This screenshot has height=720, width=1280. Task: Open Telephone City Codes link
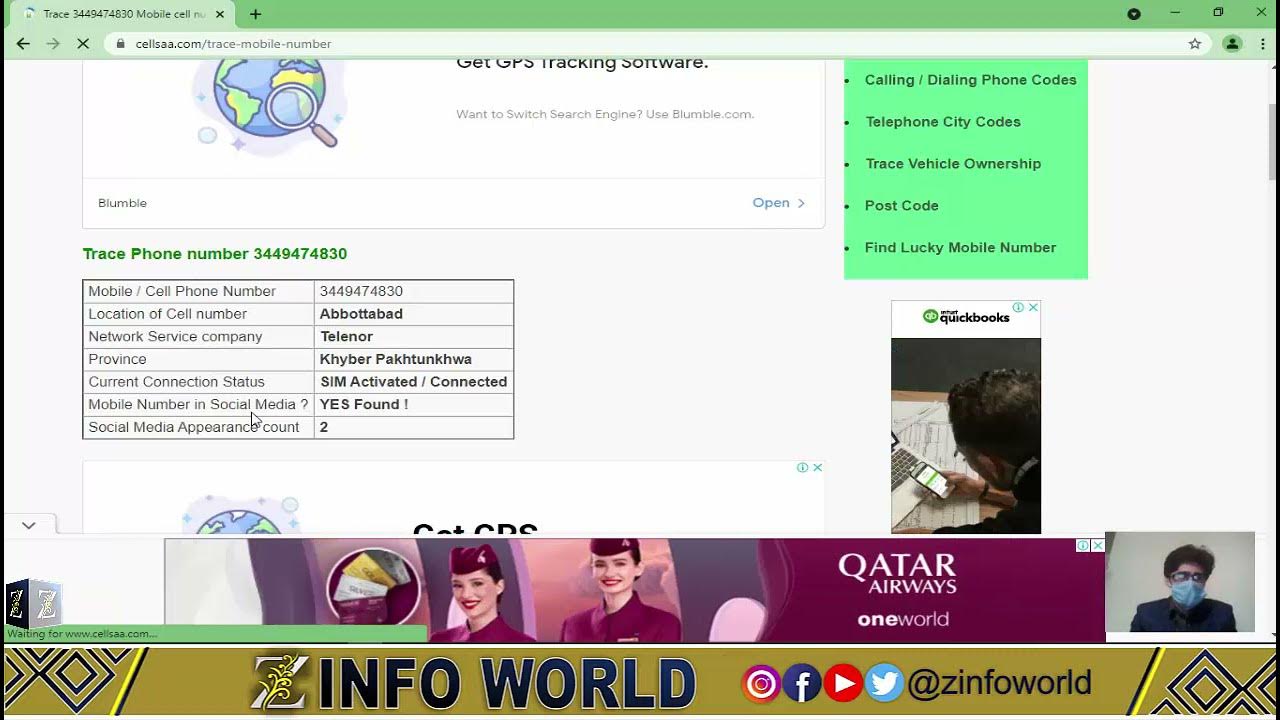click(x=943, y=122)
